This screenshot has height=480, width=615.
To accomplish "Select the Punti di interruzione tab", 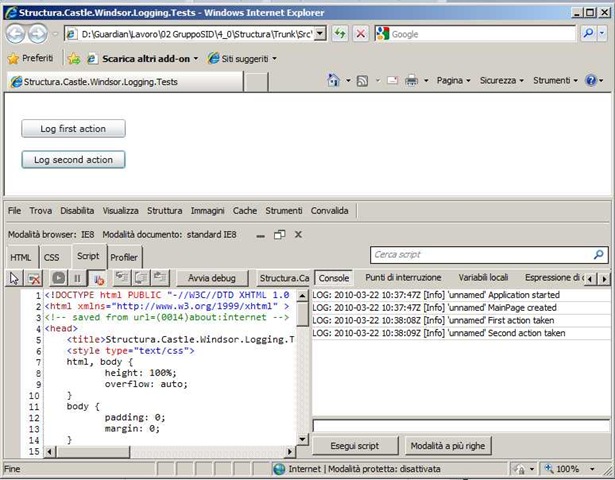I will tap(403, 278).
